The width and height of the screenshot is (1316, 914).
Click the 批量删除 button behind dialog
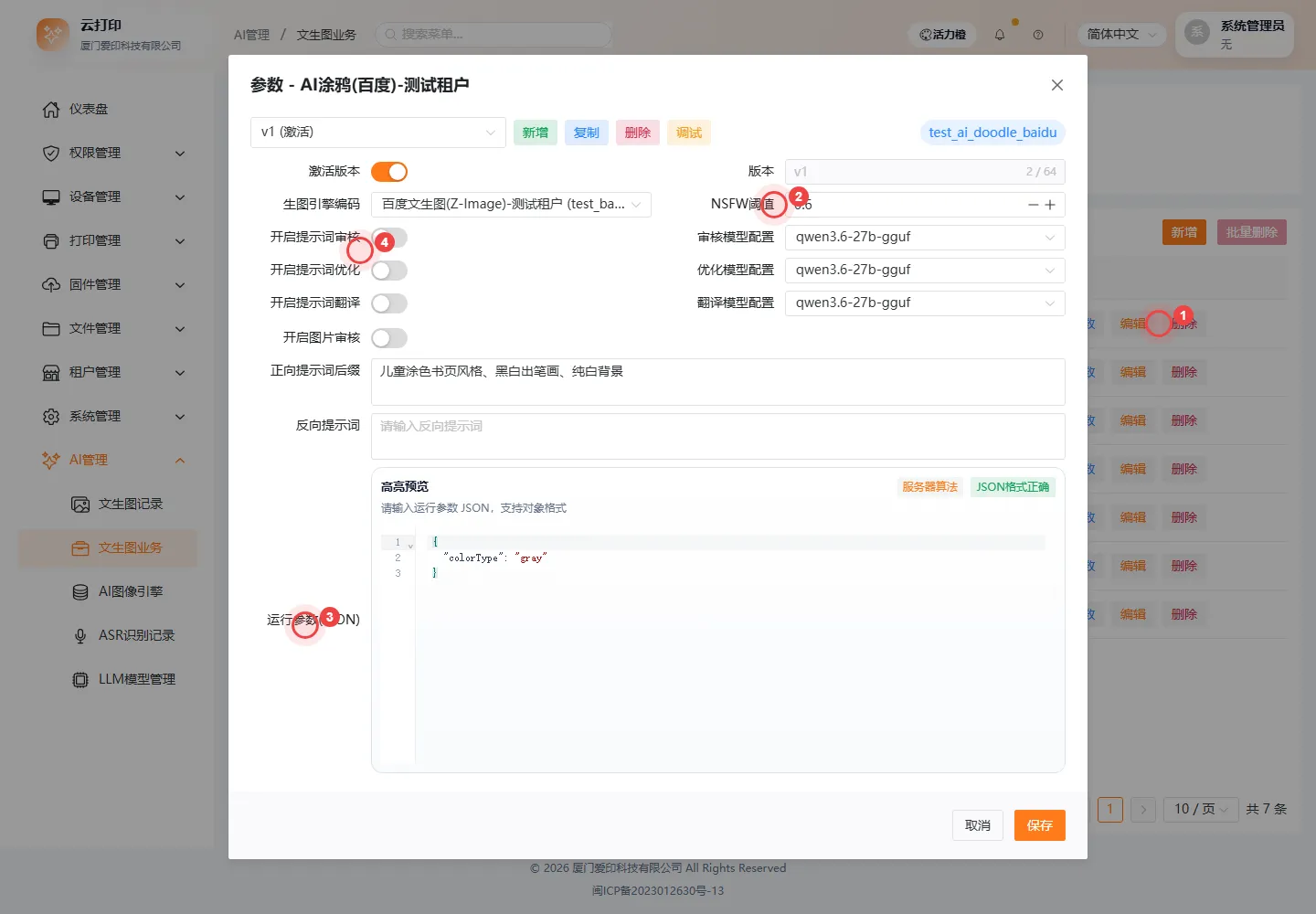point(1252,232)
